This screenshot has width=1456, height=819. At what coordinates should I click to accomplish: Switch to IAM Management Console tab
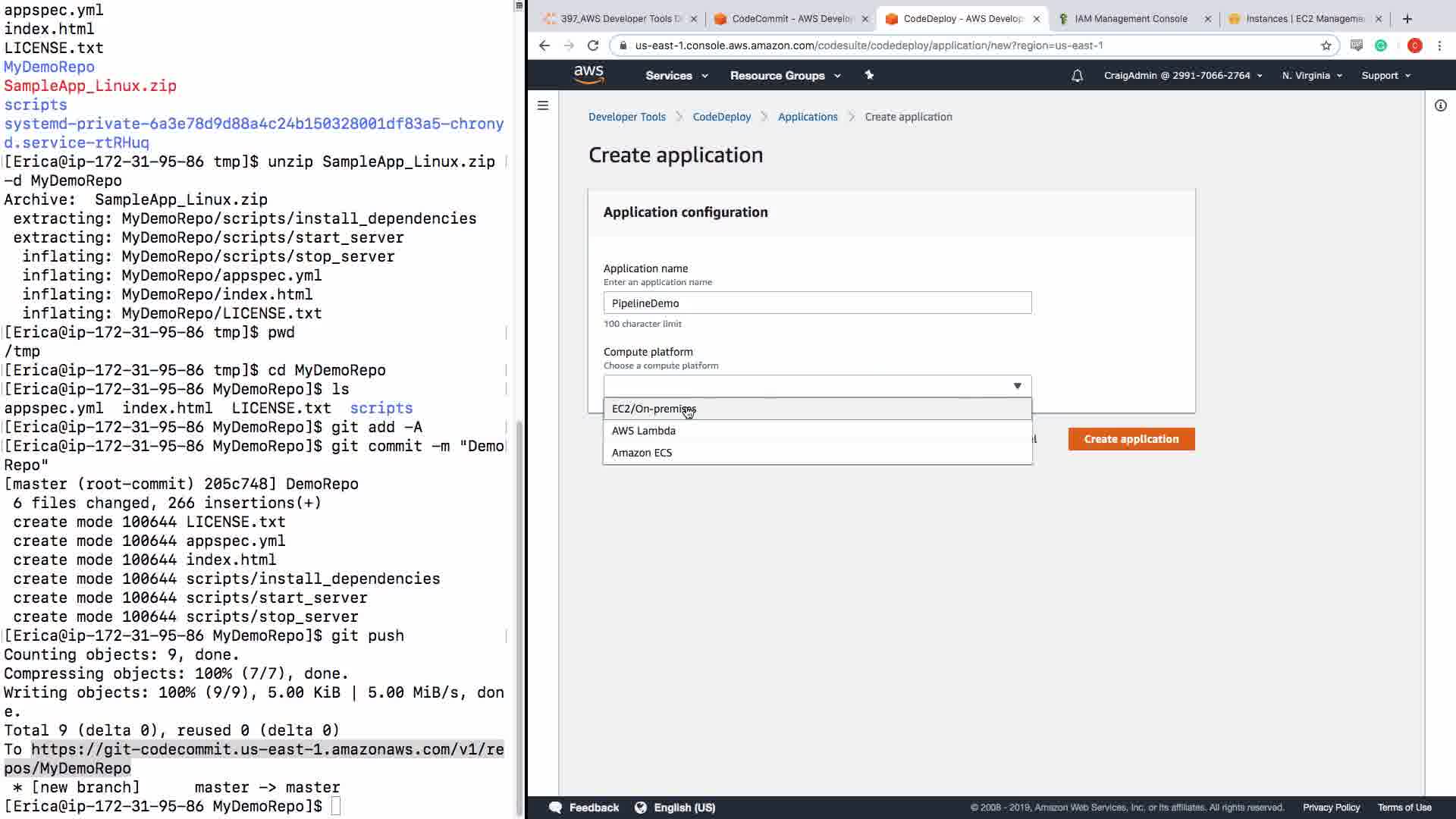pos(1130,19)
